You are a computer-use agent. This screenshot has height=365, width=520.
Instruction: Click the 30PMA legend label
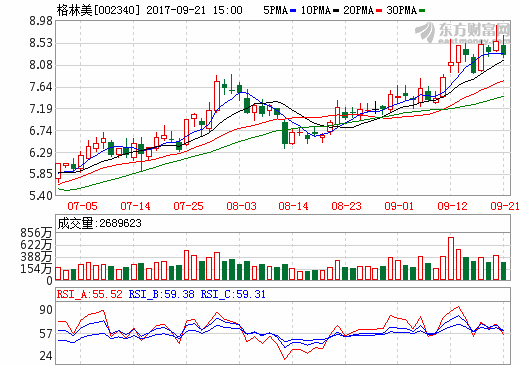point(401,10)
